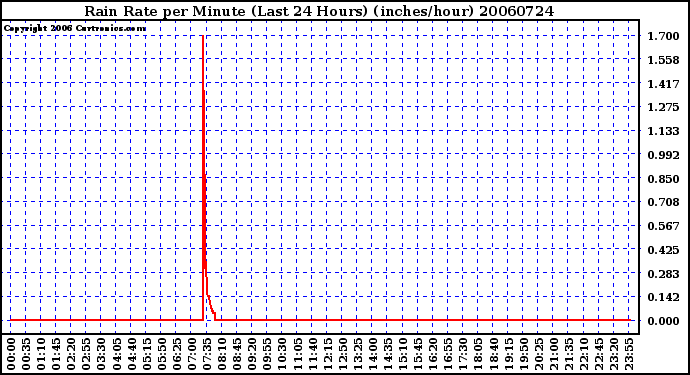Click the 07:35 time label
Image resolution: width=690 pixels, height=375 pixels.
click(207, 355)
